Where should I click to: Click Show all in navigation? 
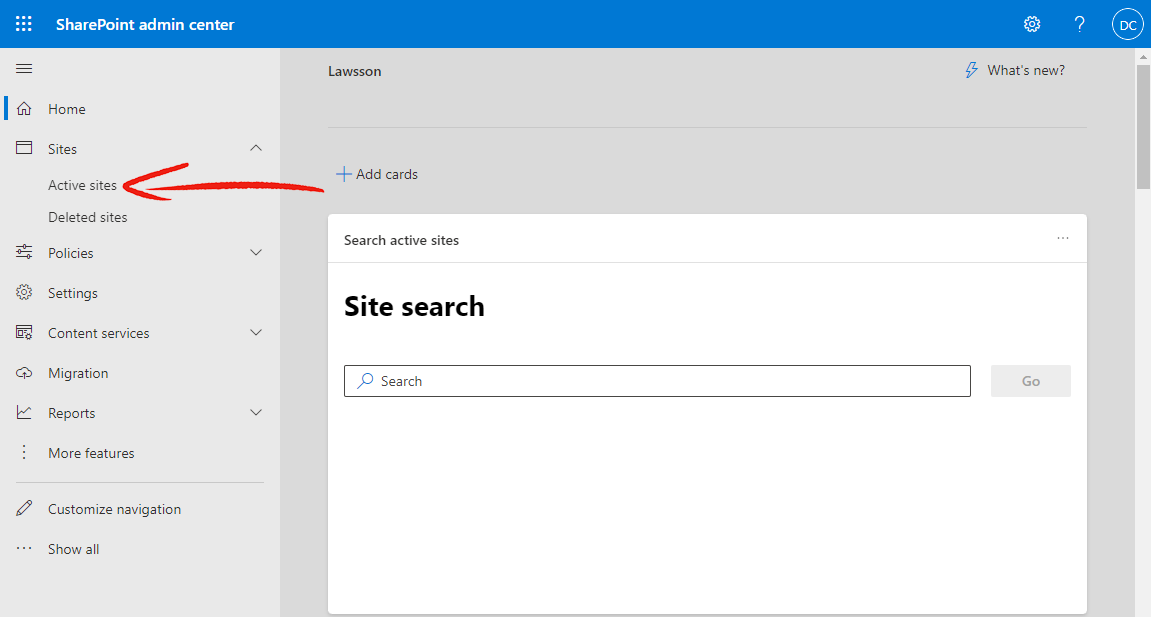pyautogui.click(x=73, y=550)
